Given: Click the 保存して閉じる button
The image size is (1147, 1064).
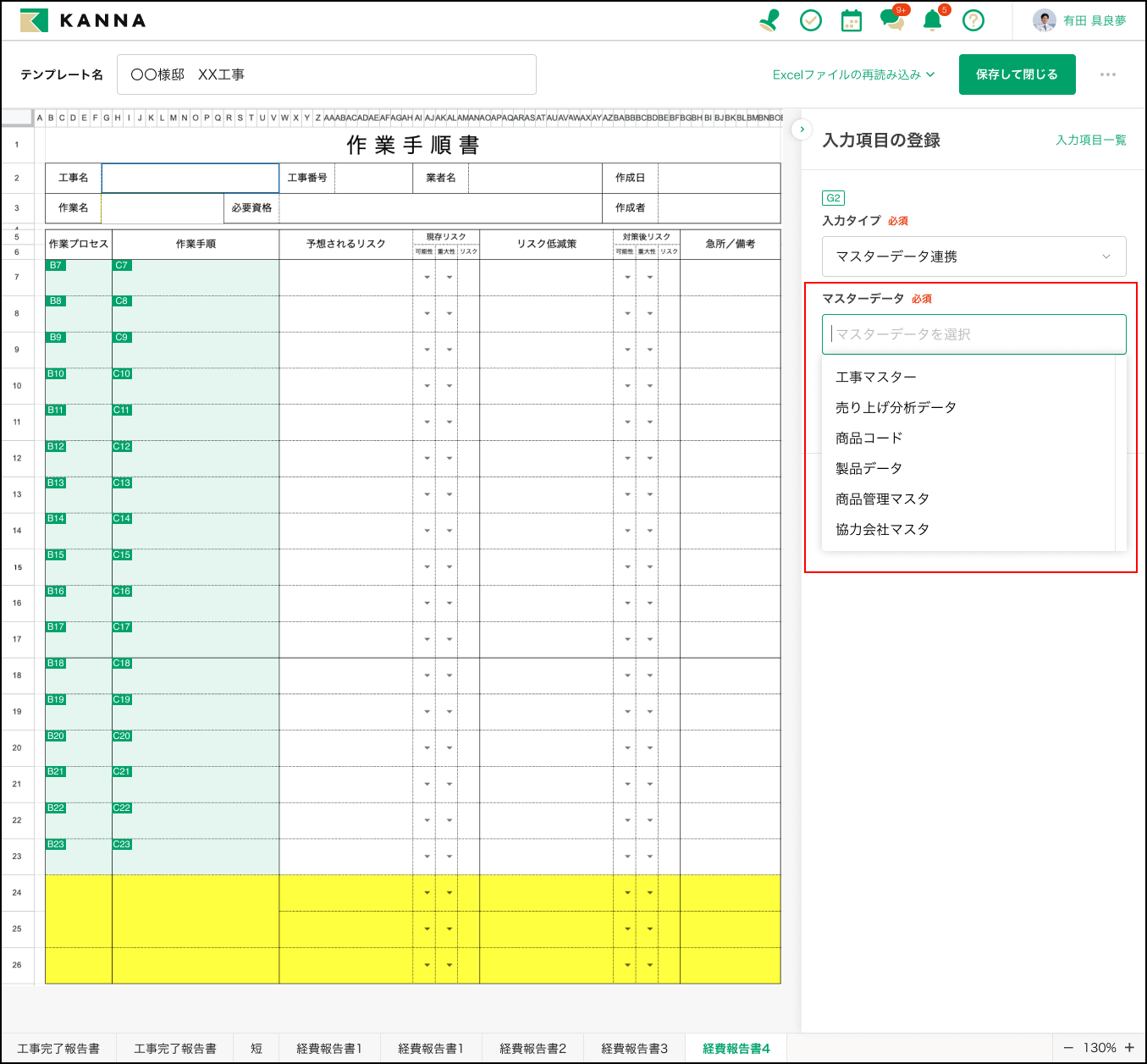Looking at the screenshot, I should [x=1017, y=74].
